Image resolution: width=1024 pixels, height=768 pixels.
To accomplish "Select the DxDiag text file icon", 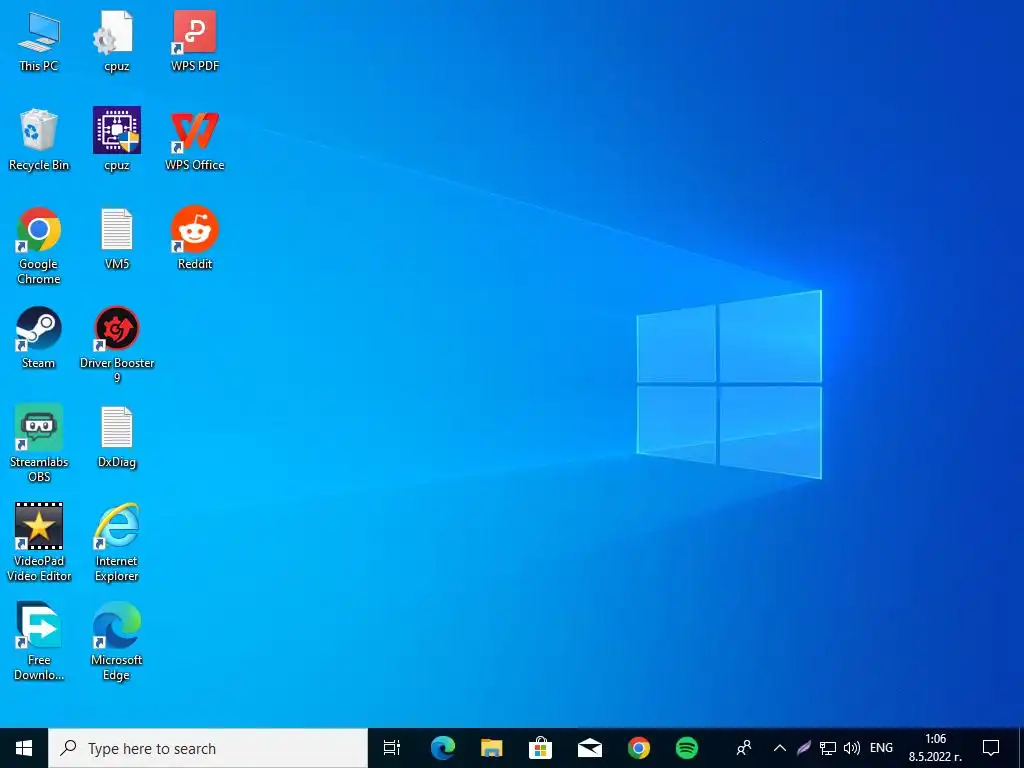I will pyautogui.click(x=116, y=437).
